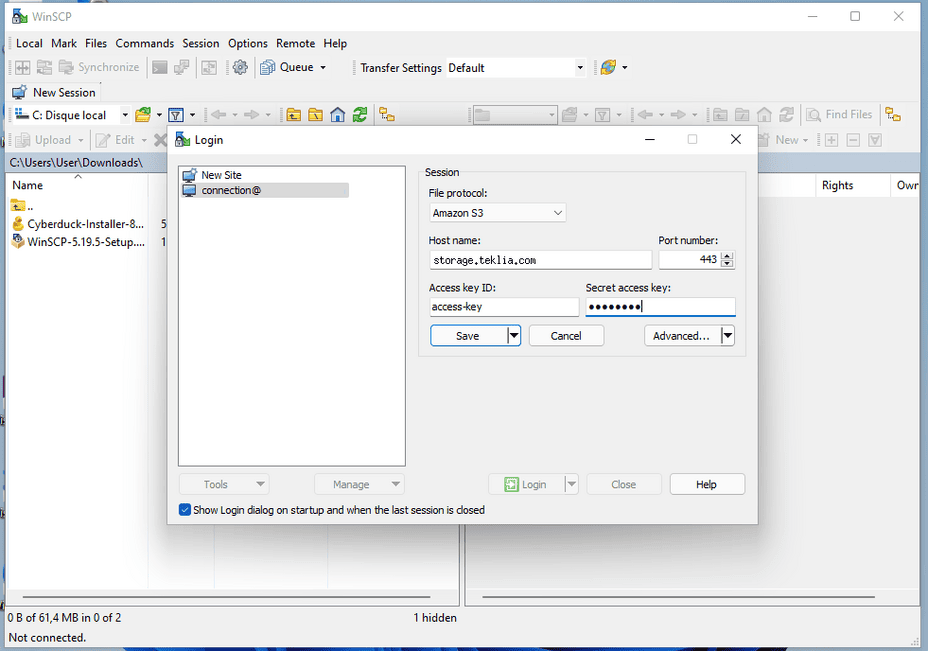928x651 pixels.
Task: Open the Transfer Settings Default combo box
Action: pyautogui.click(x=515, y=68)
